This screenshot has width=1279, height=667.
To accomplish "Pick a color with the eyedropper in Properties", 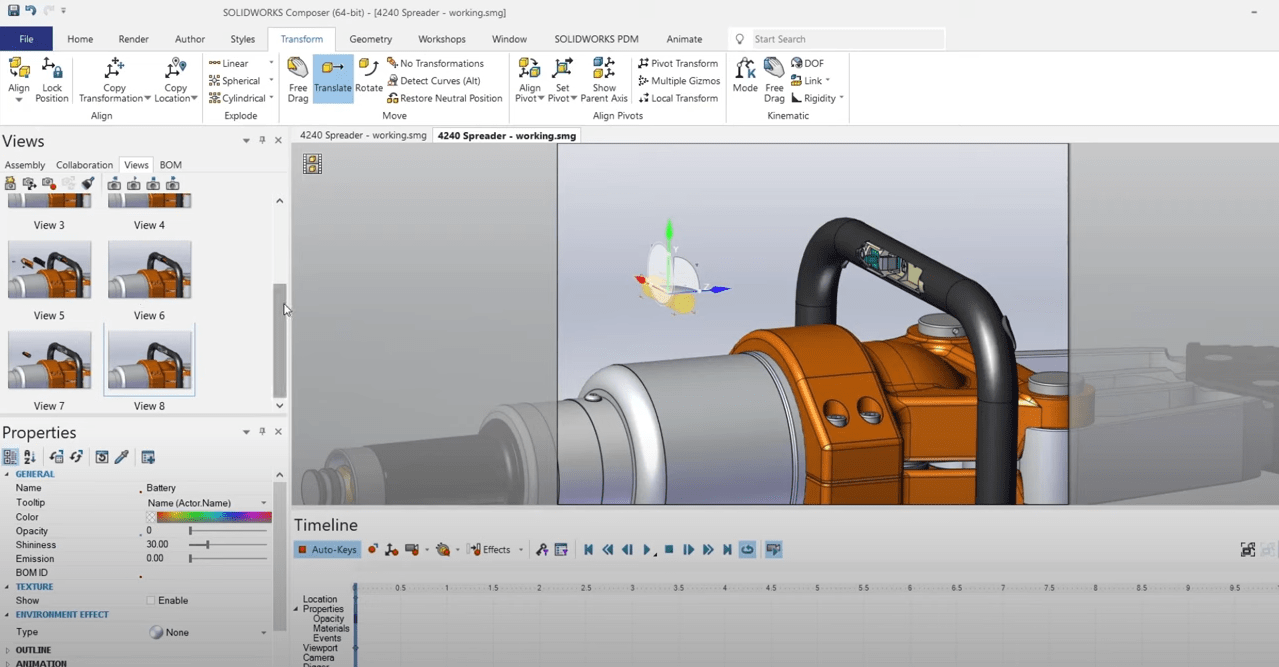I will [122, 456].
